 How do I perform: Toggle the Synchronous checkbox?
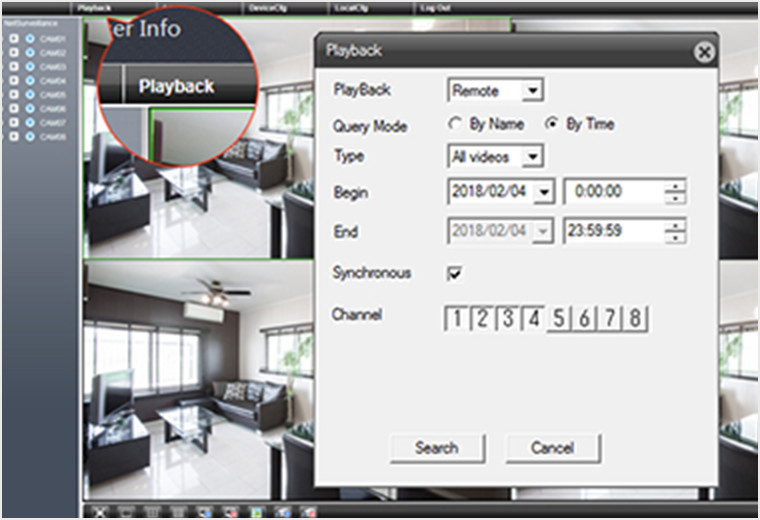455,273
